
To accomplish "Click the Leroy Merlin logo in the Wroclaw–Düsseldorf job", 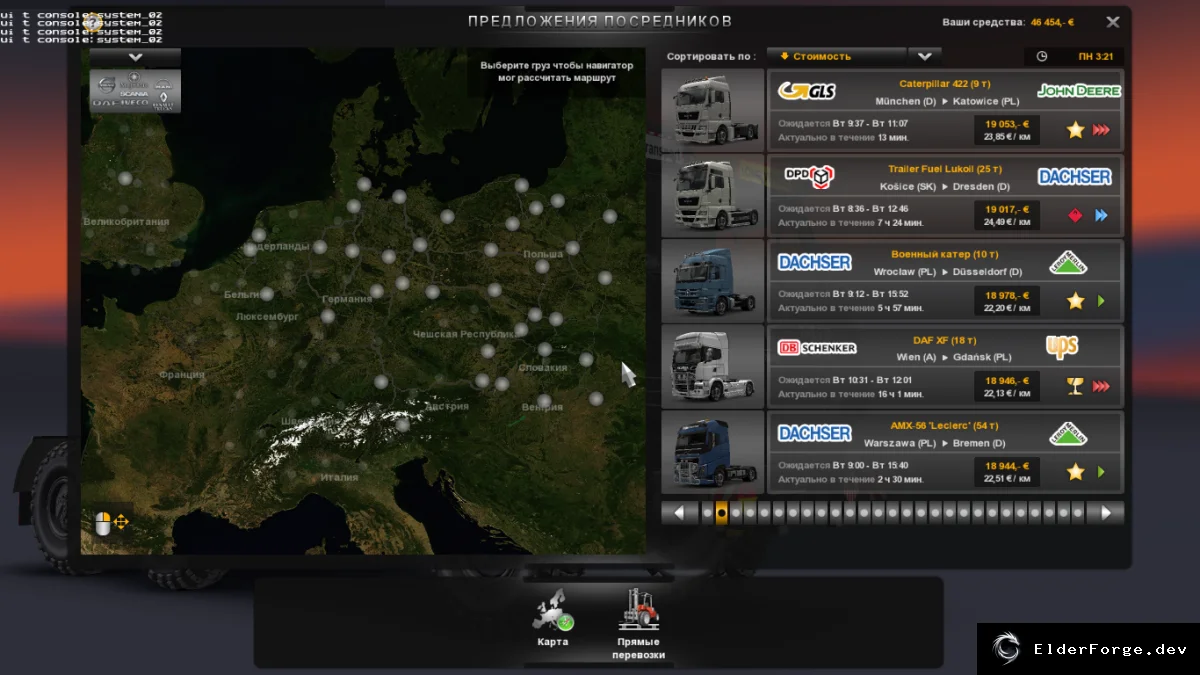I will click(1068, 263).
